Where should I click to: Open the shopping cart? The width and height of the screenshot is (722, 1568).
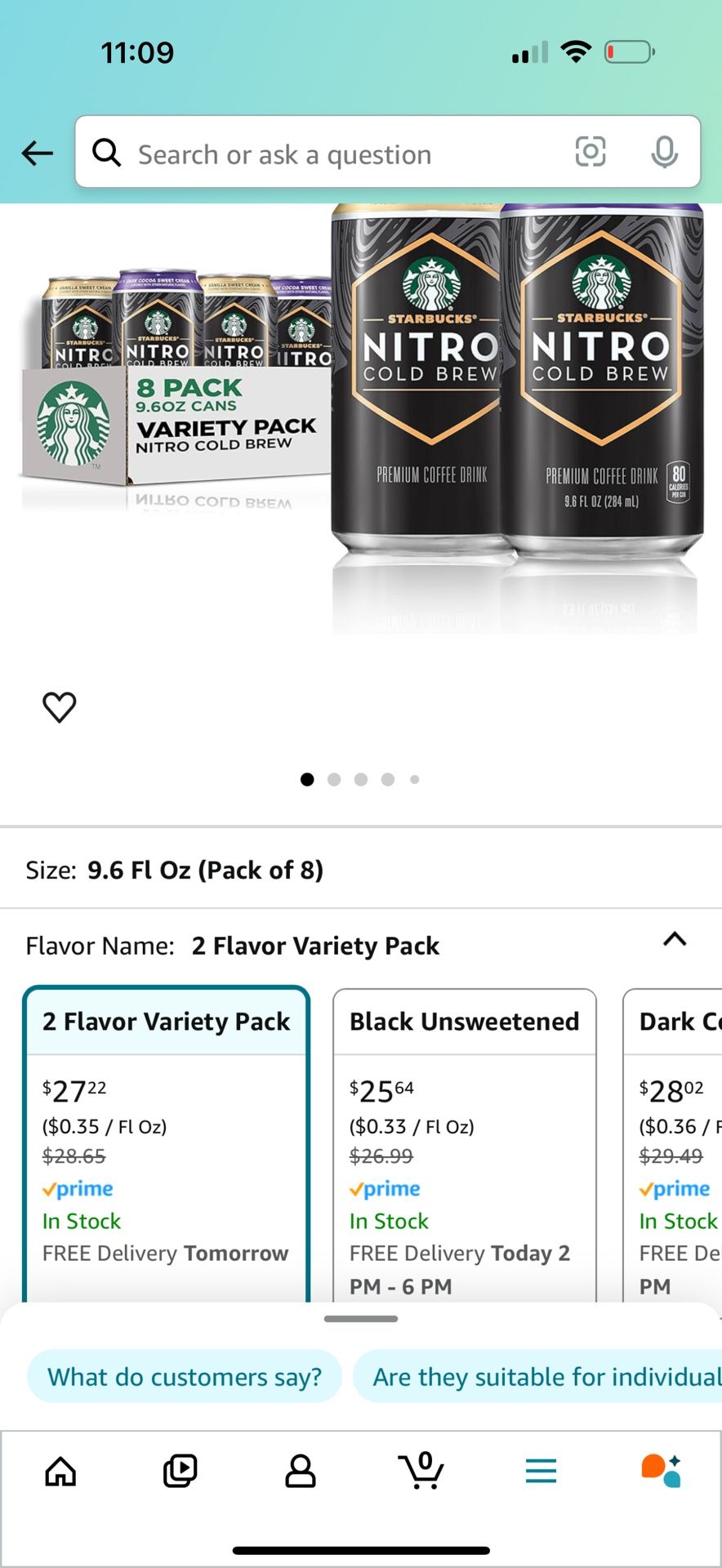[x=421, y=1472]
